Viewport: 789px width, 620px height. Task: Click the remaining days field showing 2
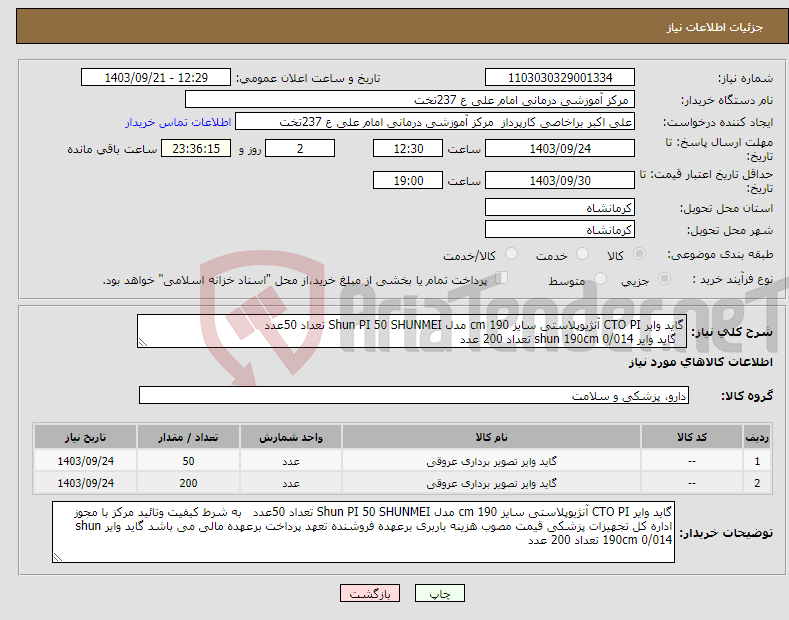coord(300,148)
